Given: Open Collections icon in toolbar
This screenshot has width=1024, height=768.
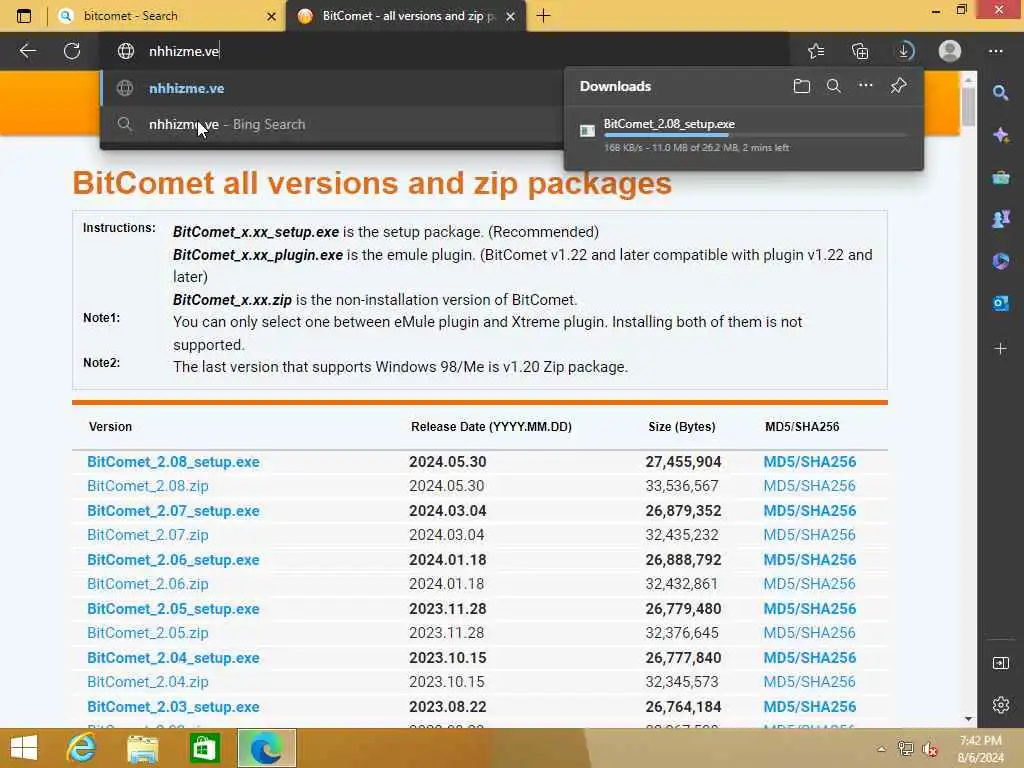Looking at the screenshot, I should 860,51.
